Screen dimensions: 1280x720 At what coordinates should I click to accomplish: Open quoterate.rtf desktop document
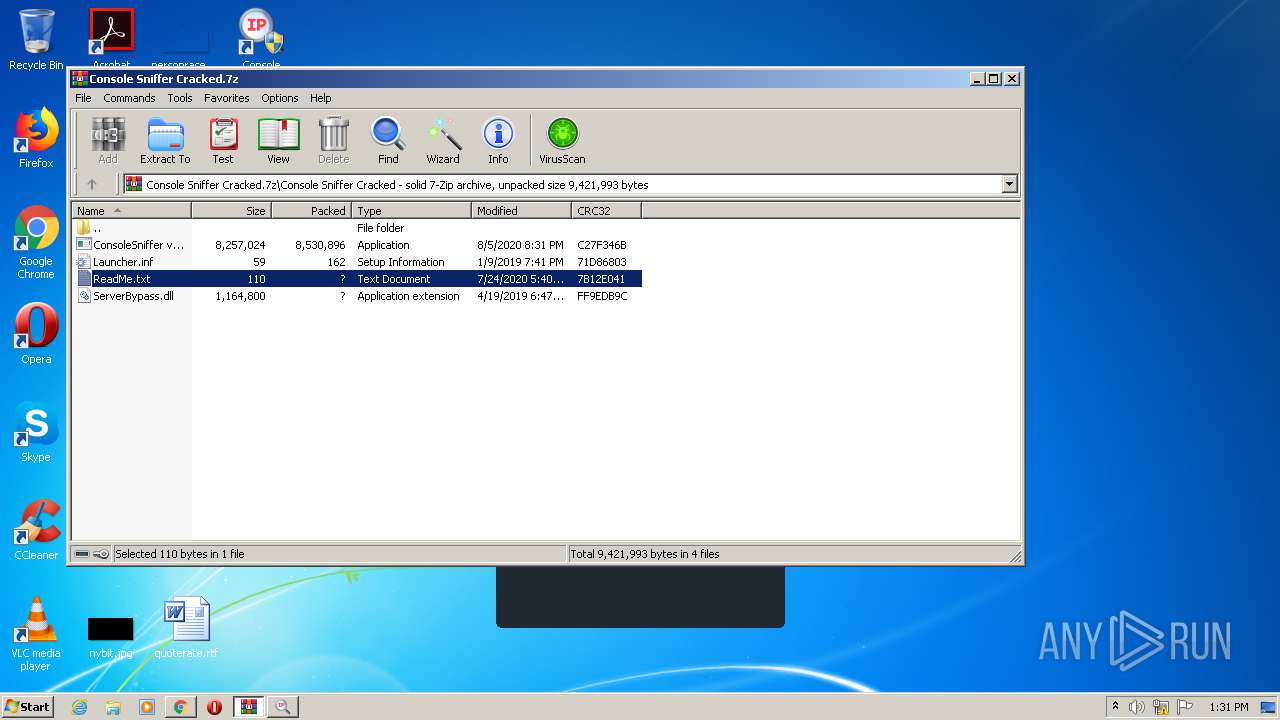[x=186, y=628]
